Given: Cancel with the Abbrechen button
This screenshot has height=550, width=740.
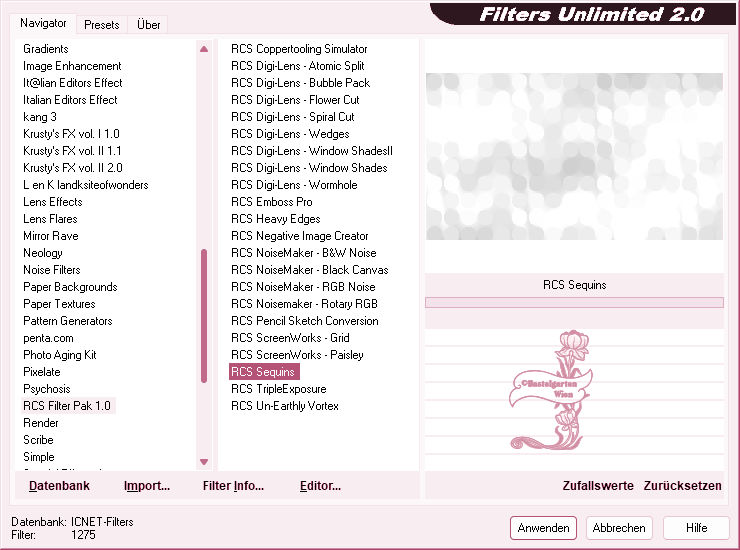Looking at the screenshot, I should pos(619,528).
